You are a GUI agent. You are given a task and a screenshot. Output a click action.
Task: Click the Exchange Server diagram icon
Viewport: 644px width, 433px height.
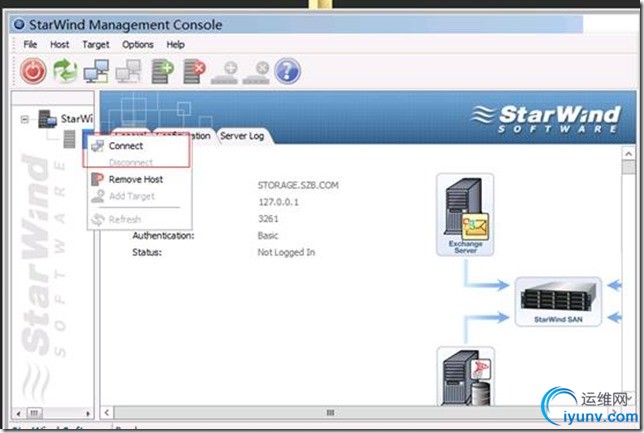[x=465, y=214]
